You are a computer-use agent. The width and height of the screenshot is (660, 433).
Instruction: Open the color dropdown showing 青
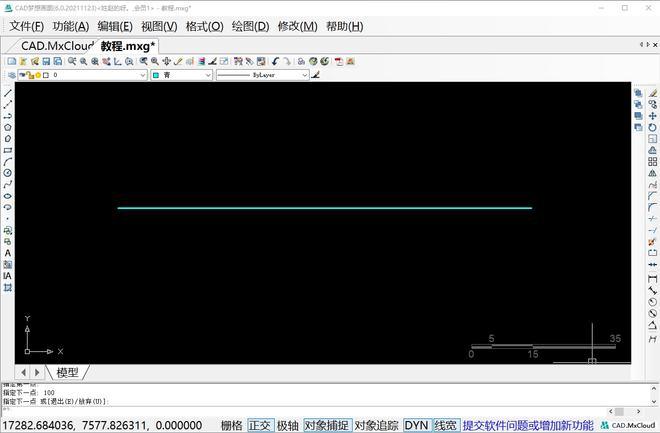point(181,75)
